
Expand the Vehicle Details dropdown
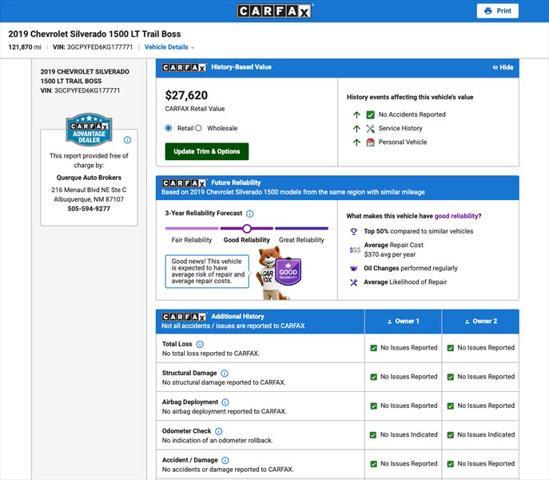[x=169, y=47]
